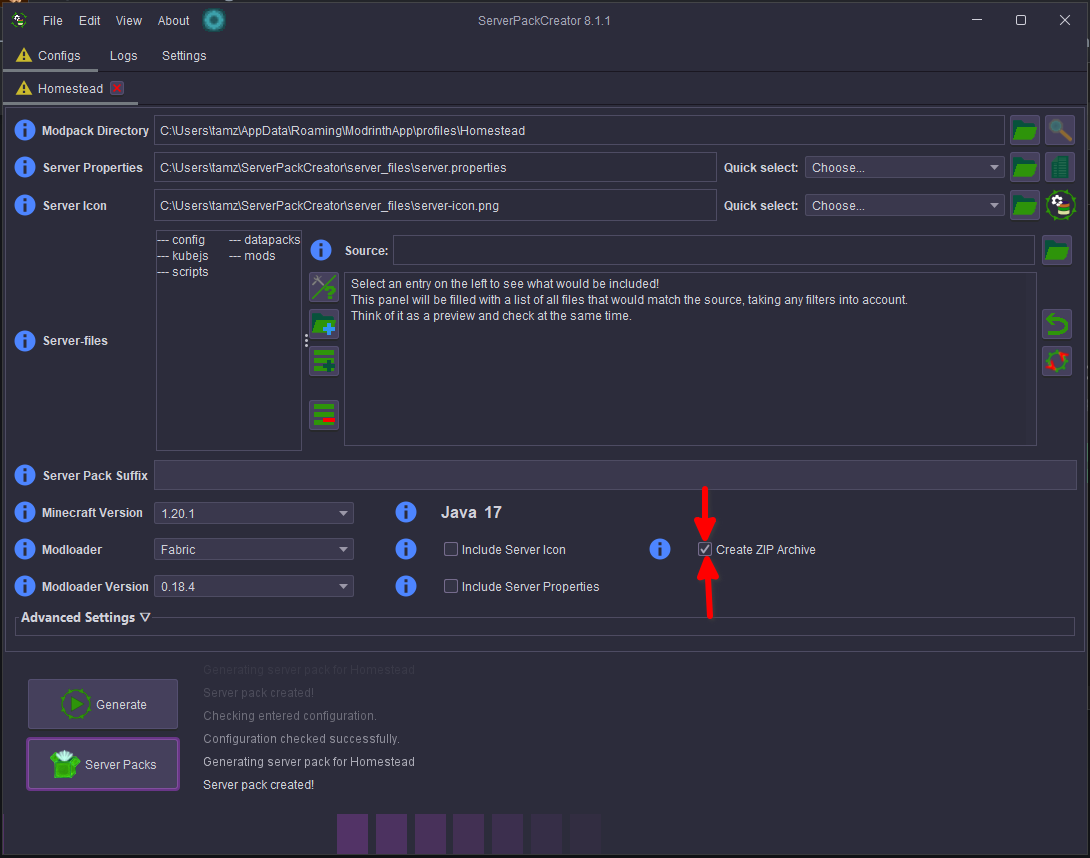Image resolution: width=1090 pixels, height=858 pixels.
Task: Open the File menu
Action: click(53, 21)
